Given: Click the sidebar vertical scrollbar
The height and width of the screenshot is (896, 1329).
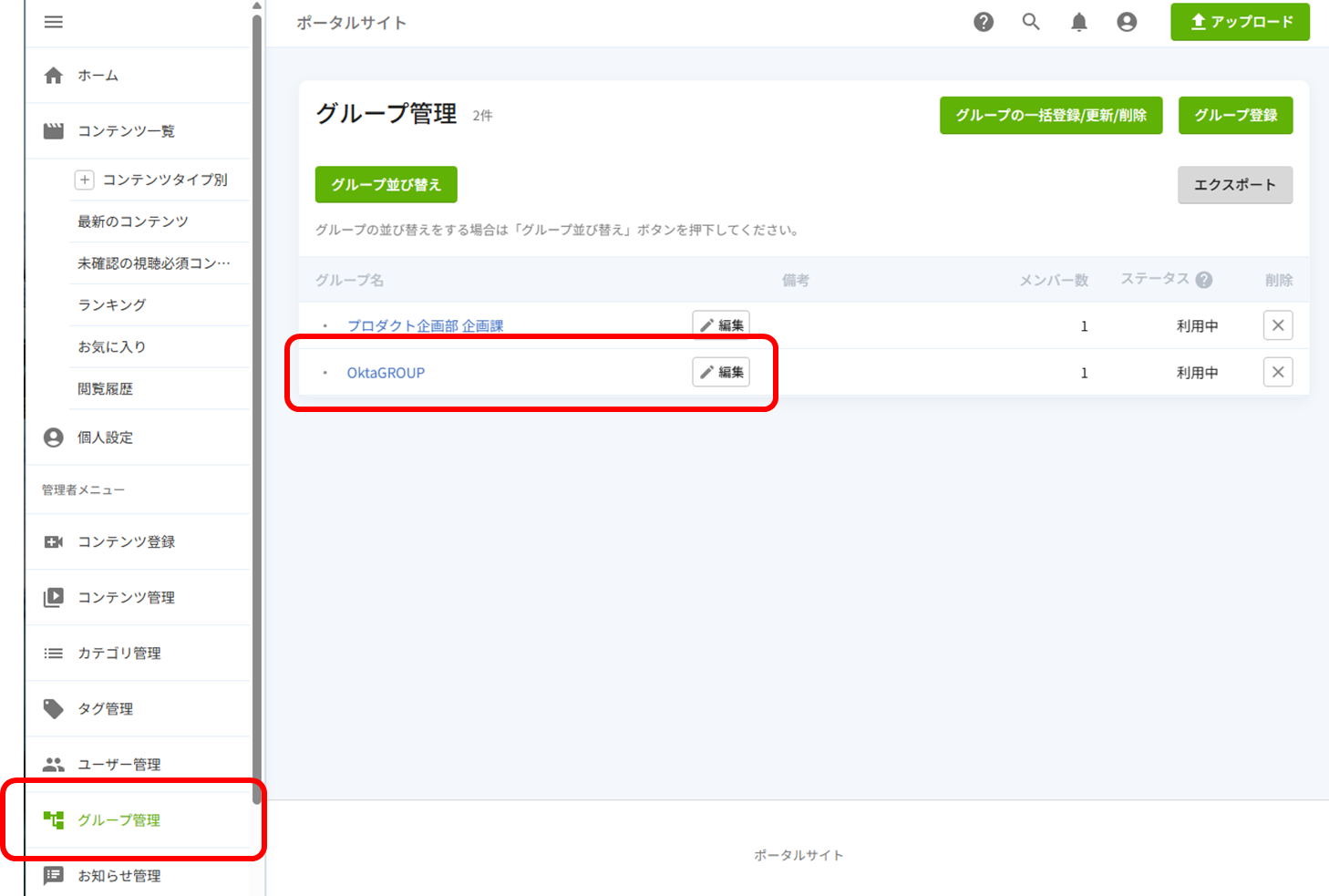Looking at the screenshot, I should (257, 410).
